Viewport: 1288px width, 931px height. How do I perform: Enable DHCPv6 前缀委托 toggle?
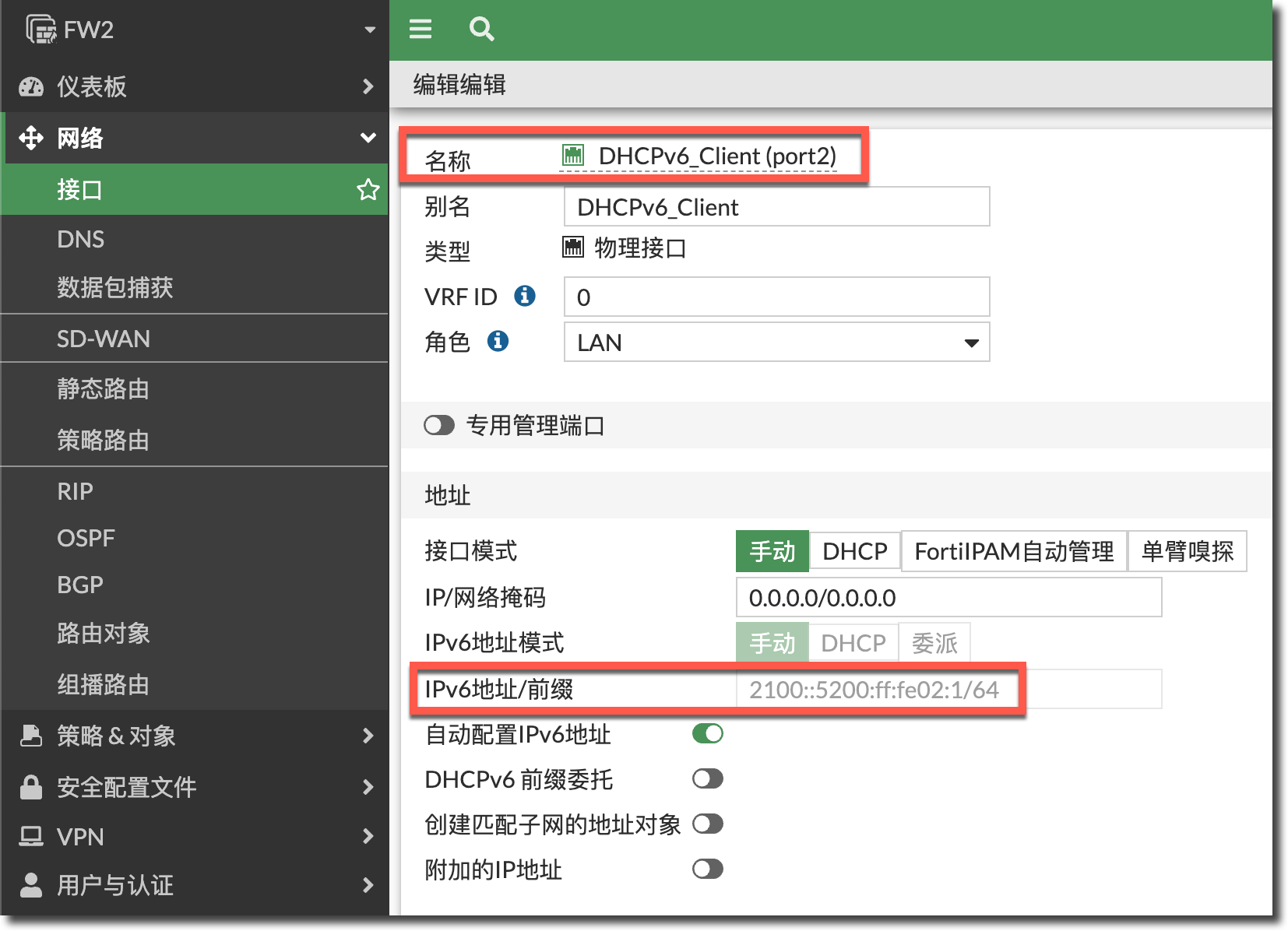click(x=707, y=778)
